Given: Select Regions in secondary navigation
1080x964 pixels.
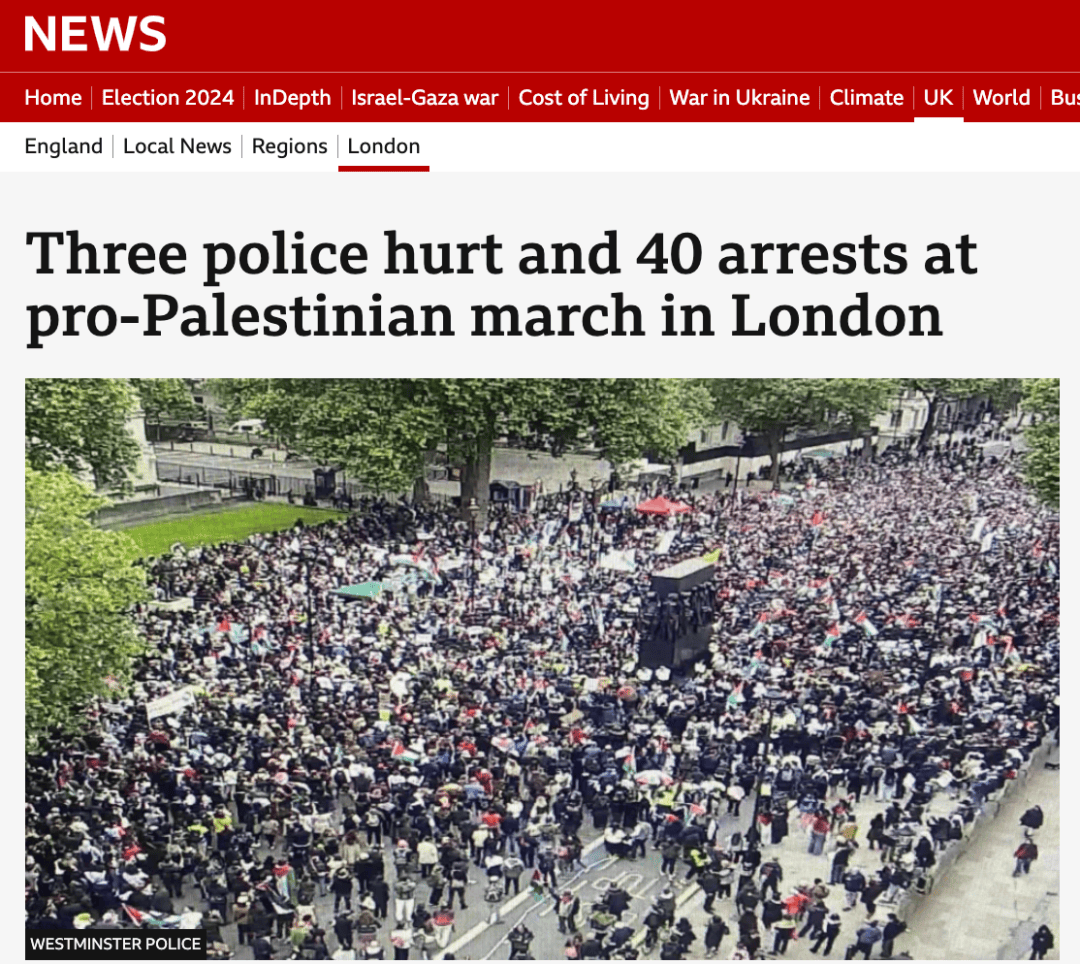Looking at the screenshot, I should click(289, 146).
